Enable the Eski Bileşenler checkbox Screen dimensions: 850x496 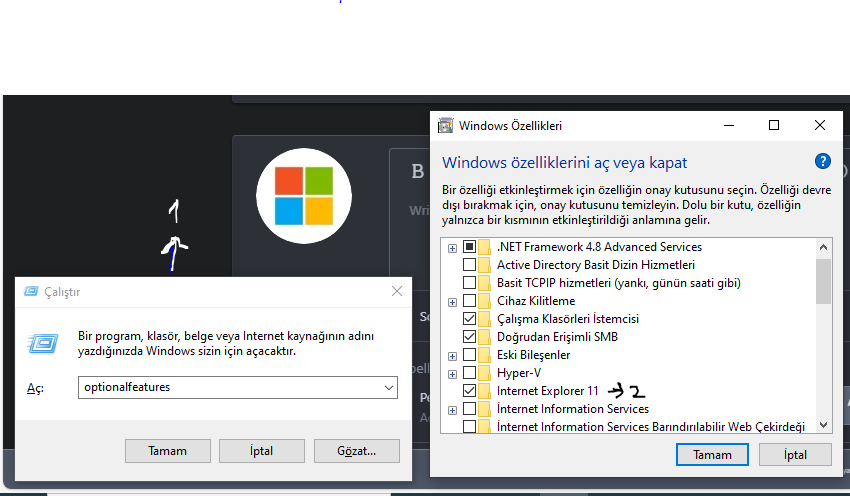(x=469, y=355)
